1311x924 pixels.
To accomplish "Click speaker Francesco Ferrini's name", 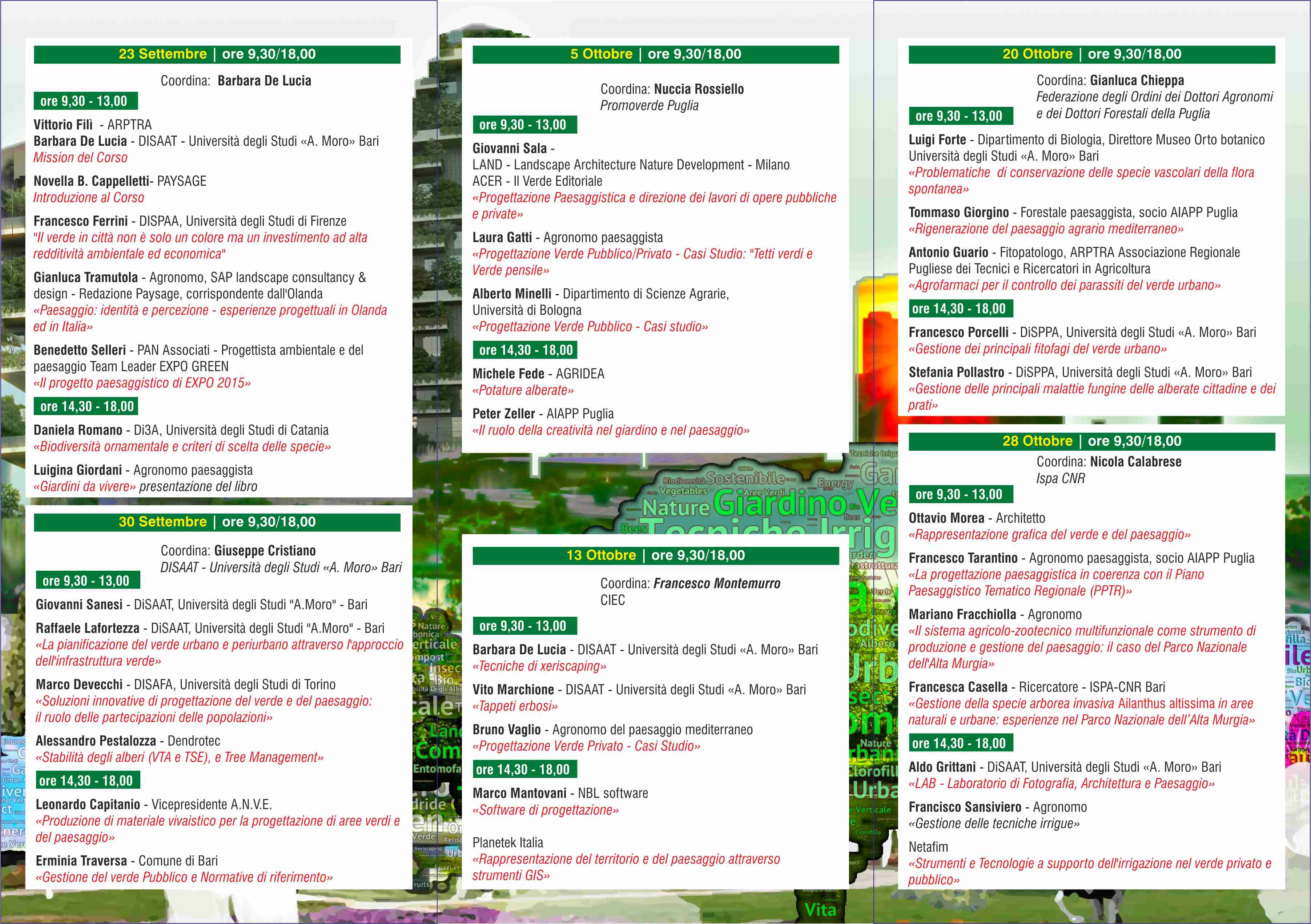I will 81,221.
